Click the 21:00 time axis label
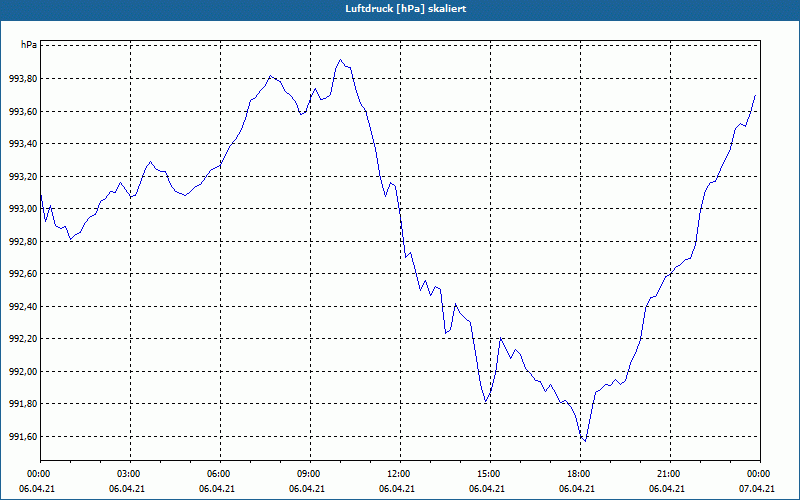 670,474
